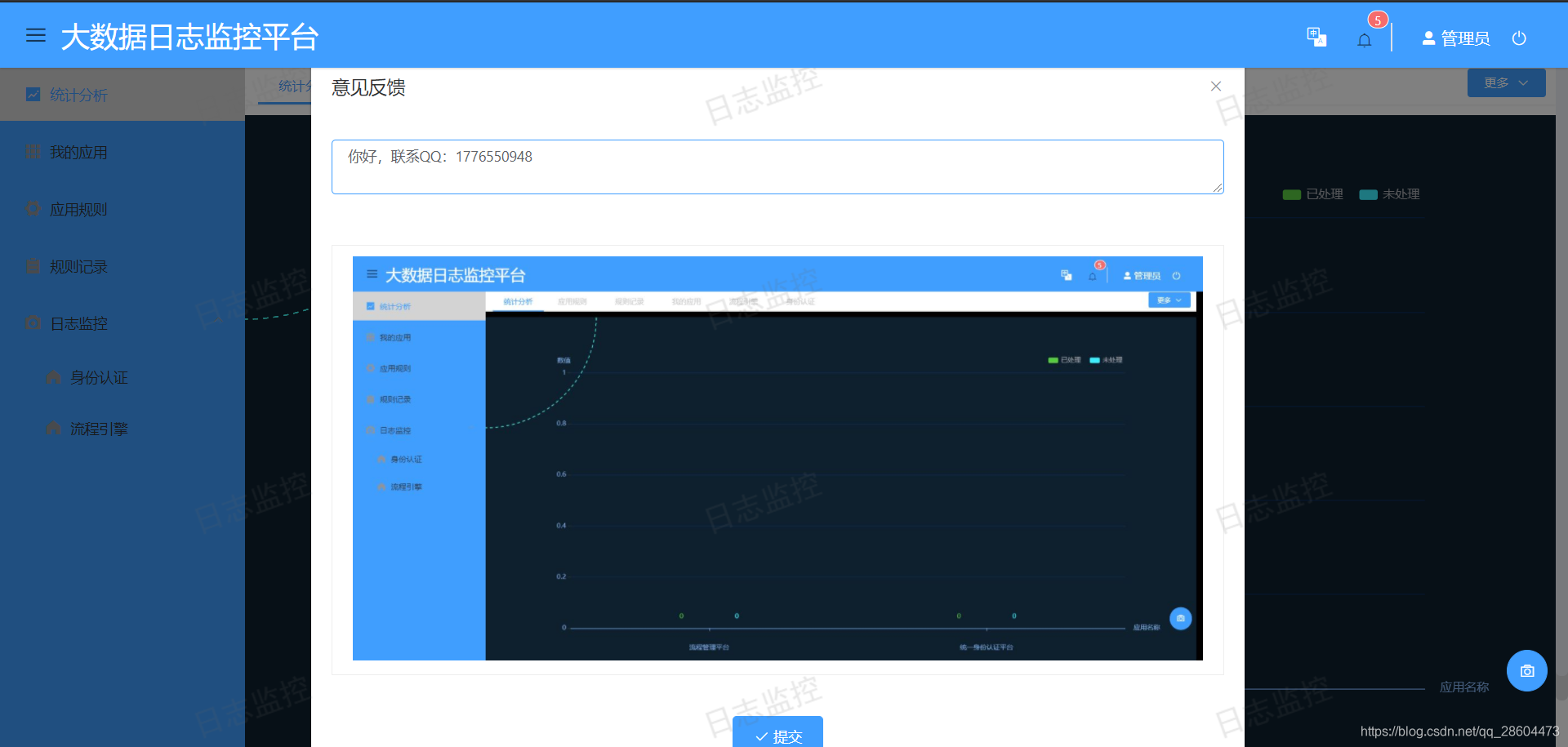Open 应用规则 in the sidebar
The image size is (1568, 747).
coord(122,209)
